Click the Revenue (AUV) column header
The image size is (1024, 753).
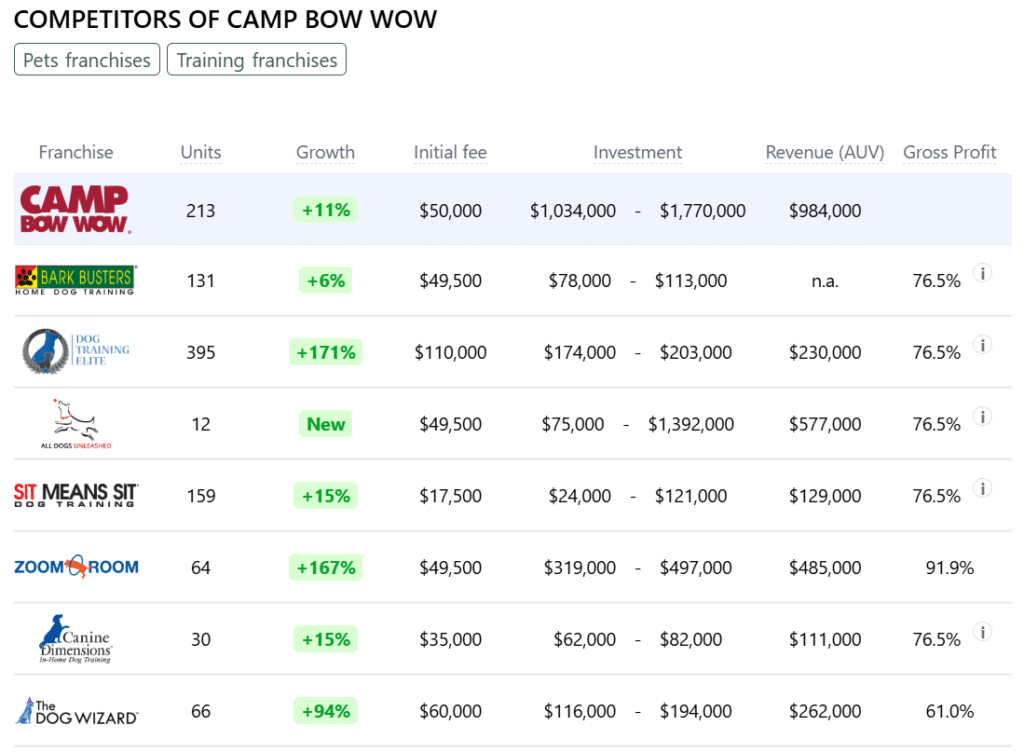tap(825, 152)
